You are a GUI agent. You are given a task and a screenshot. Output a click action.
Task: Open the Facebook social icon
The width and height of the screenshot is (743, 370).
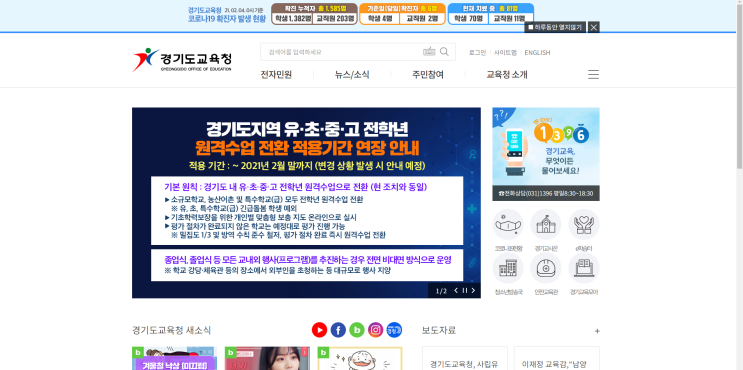338,330
